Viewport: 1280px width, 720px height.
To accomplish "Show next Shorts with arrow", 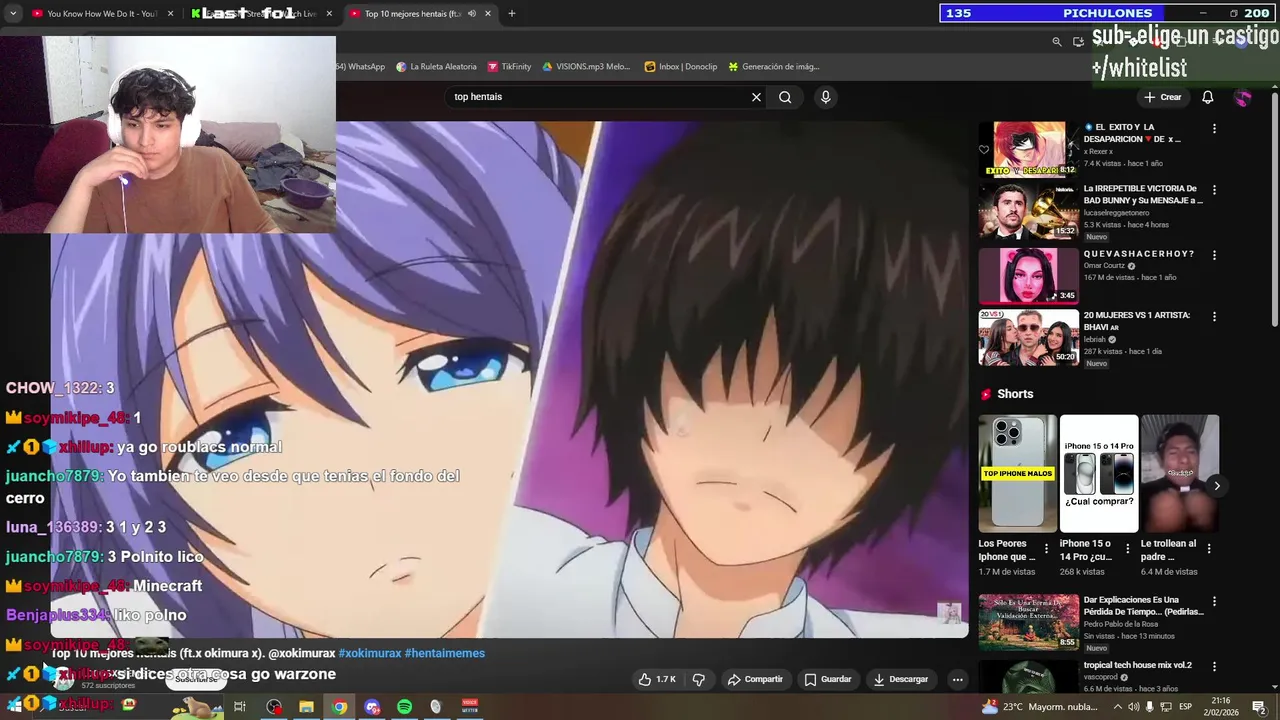I will [1217, 486].
